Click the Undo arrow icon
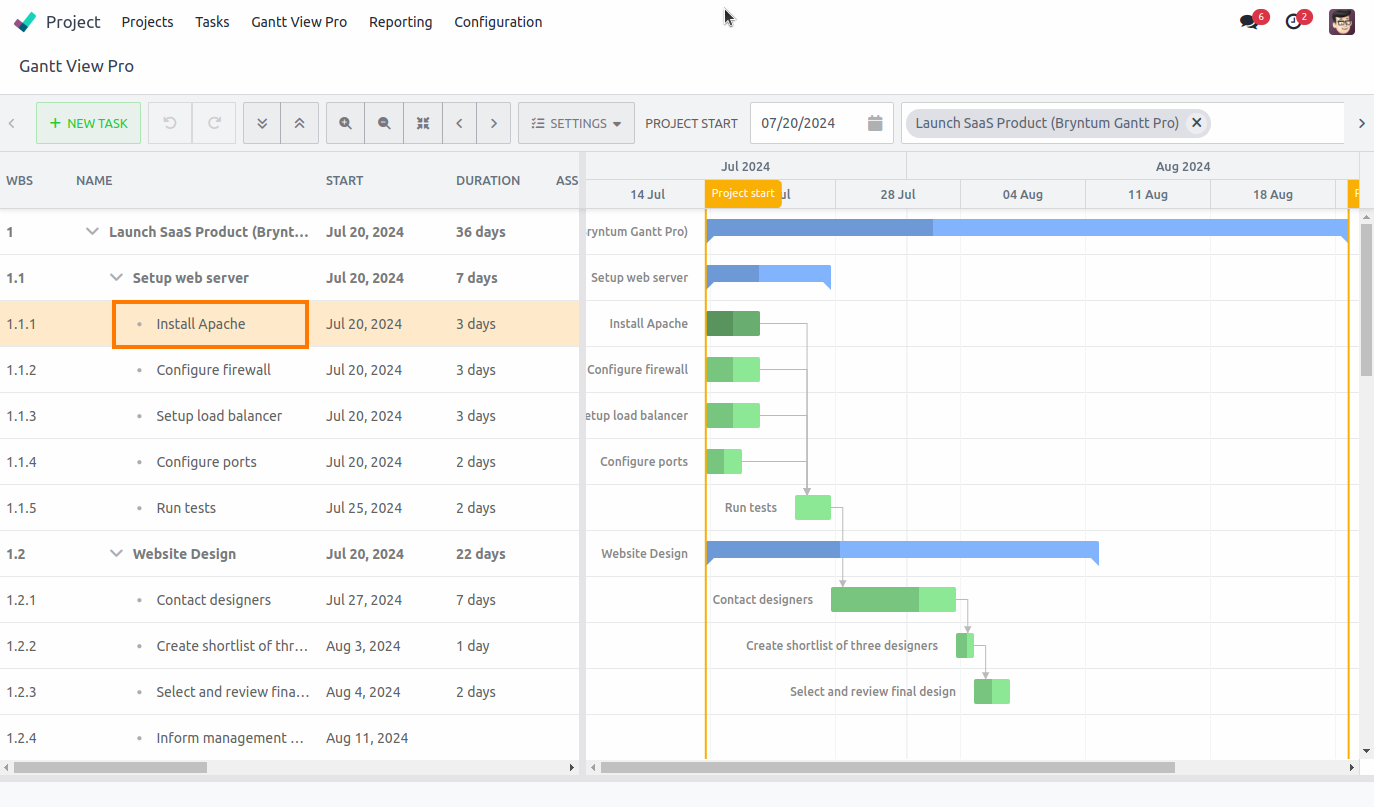Image resolution: width=1374 pixels, height=807 pixels. [x=169, y=122]
